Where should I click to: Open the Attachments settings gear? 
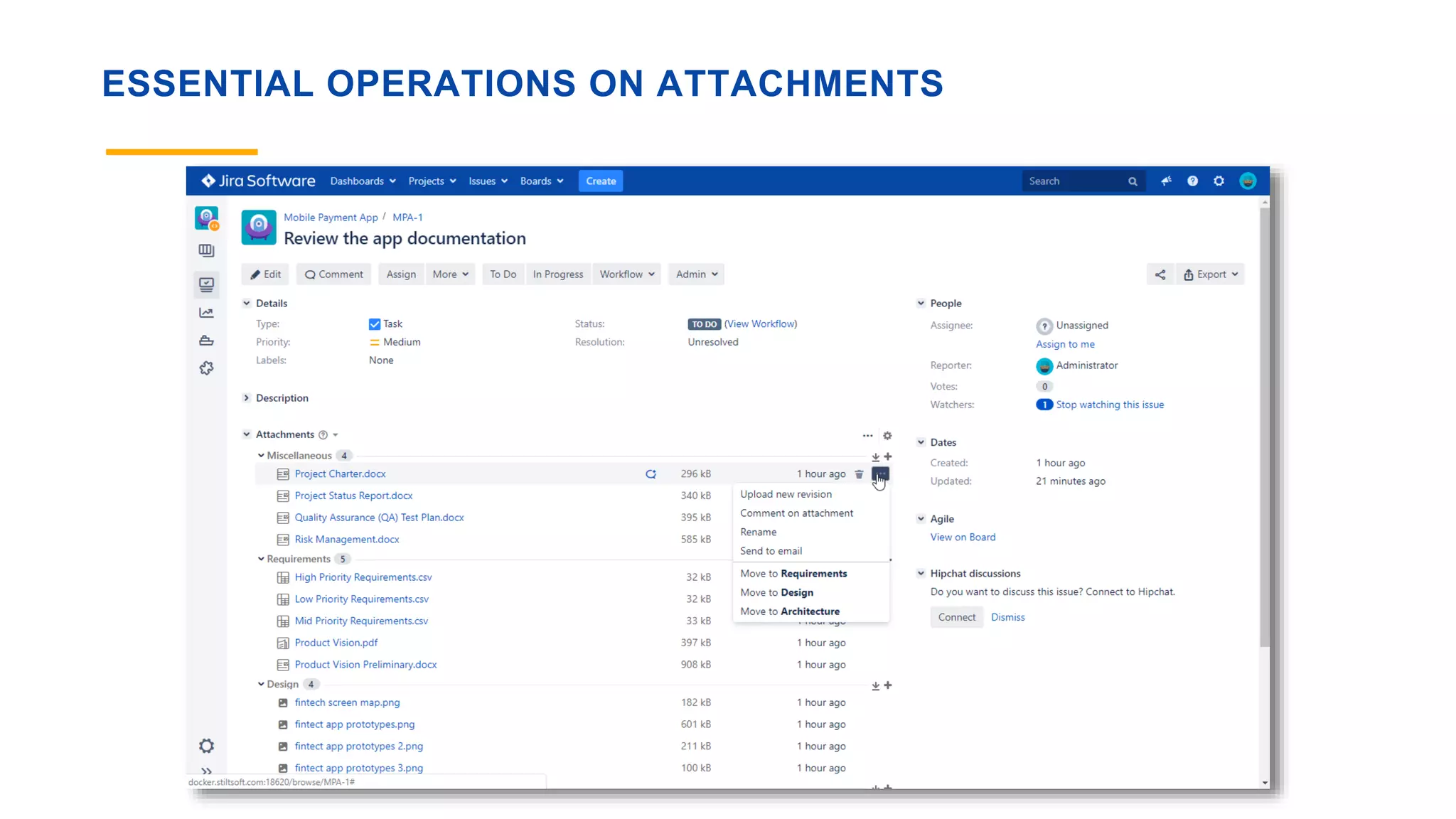[x=887, y=435]
